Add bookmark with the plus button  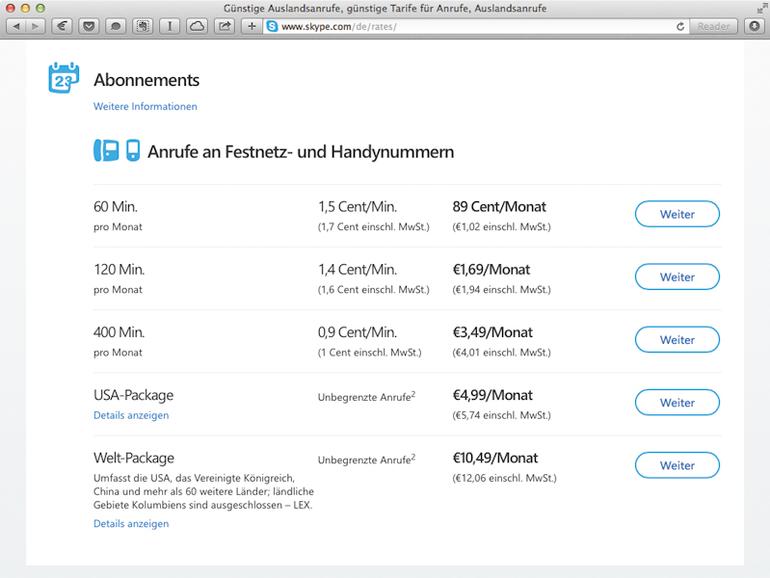251,26
